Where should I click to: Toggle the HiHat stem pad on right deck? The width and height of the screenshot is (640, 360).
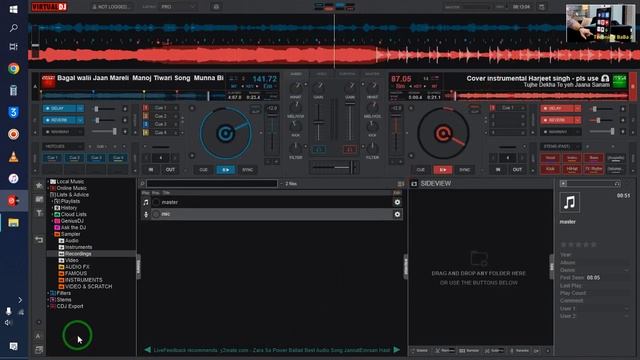[x=572, y=169]
